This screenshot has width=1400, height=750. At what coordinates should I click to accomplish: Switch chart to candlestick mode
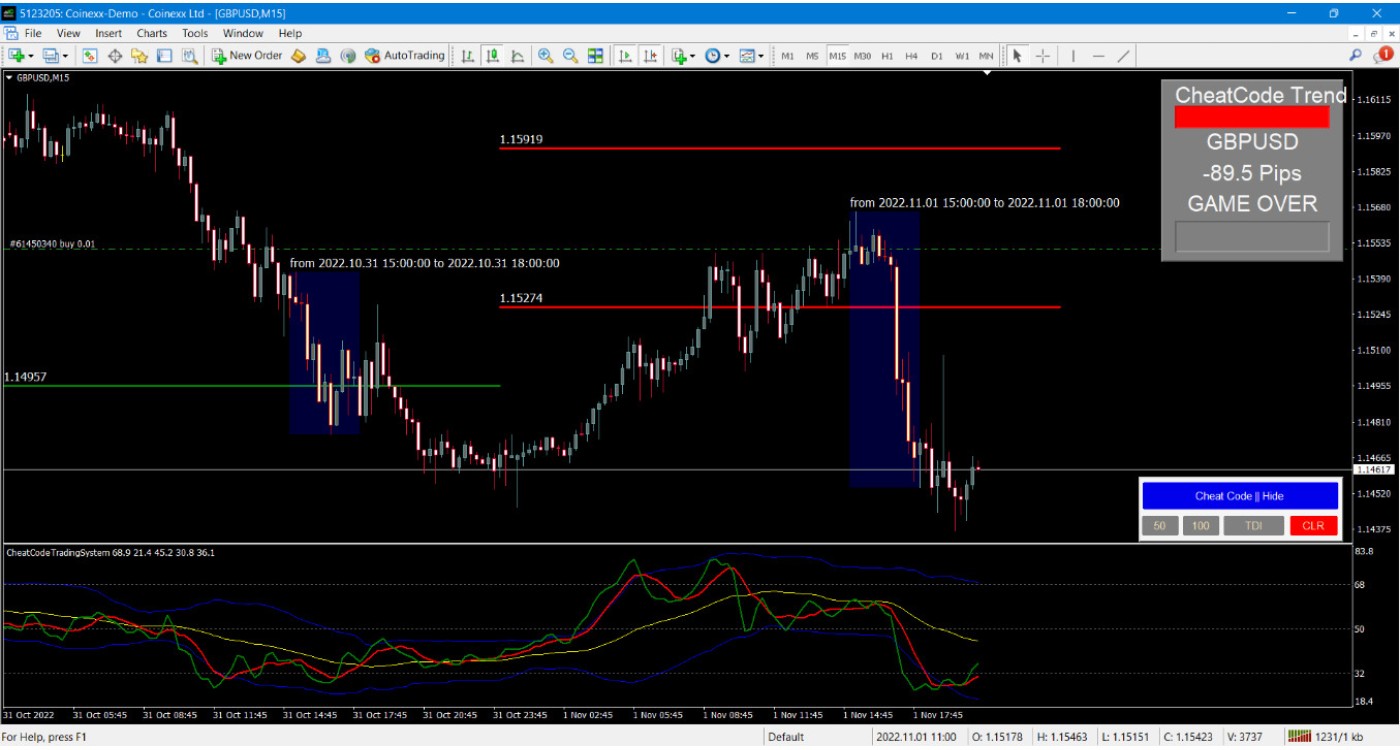point(492,56)
